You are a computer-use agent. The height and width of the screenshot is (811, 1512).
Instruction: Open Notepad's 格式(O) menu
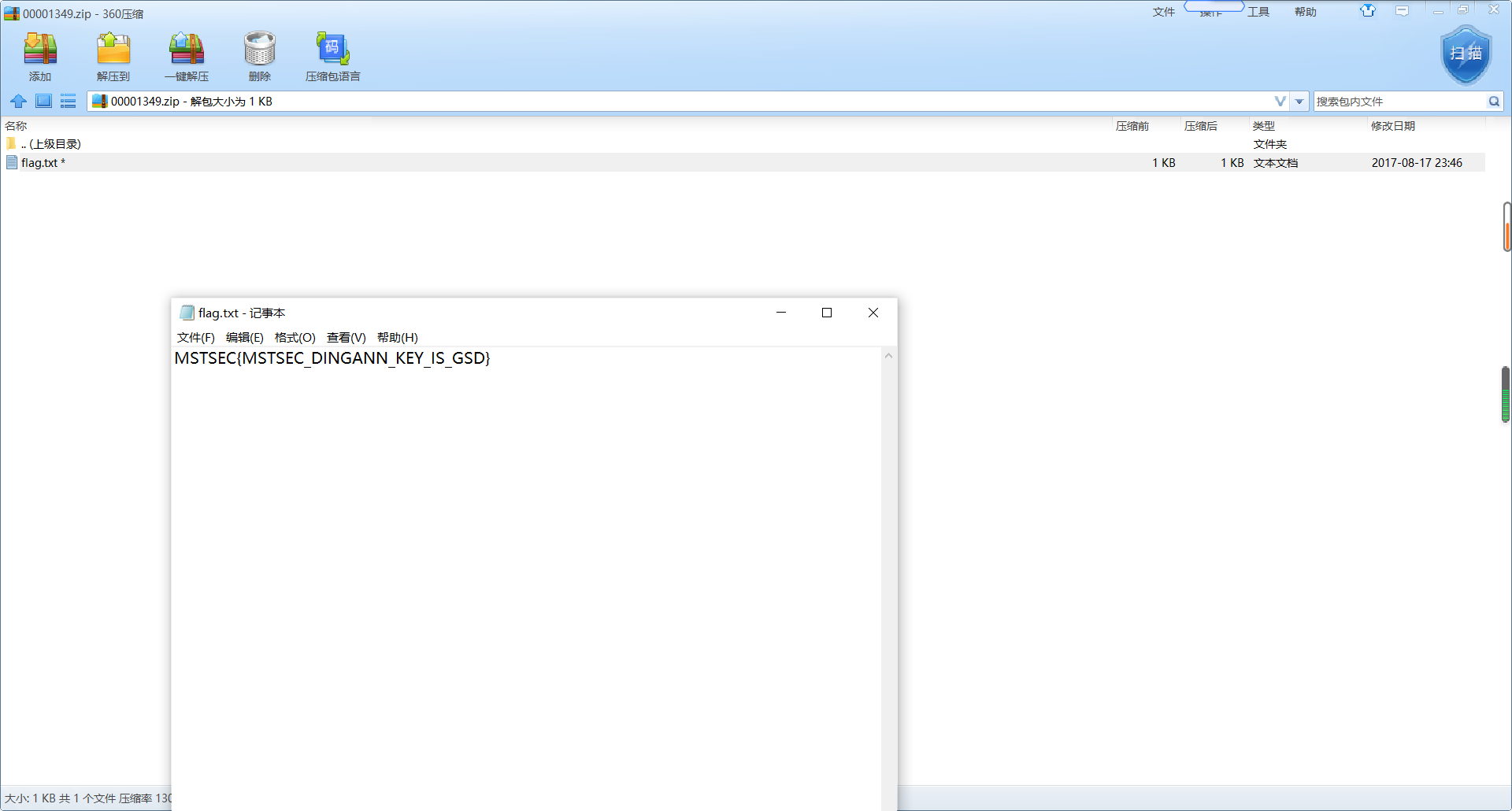[x=295, y=338]
